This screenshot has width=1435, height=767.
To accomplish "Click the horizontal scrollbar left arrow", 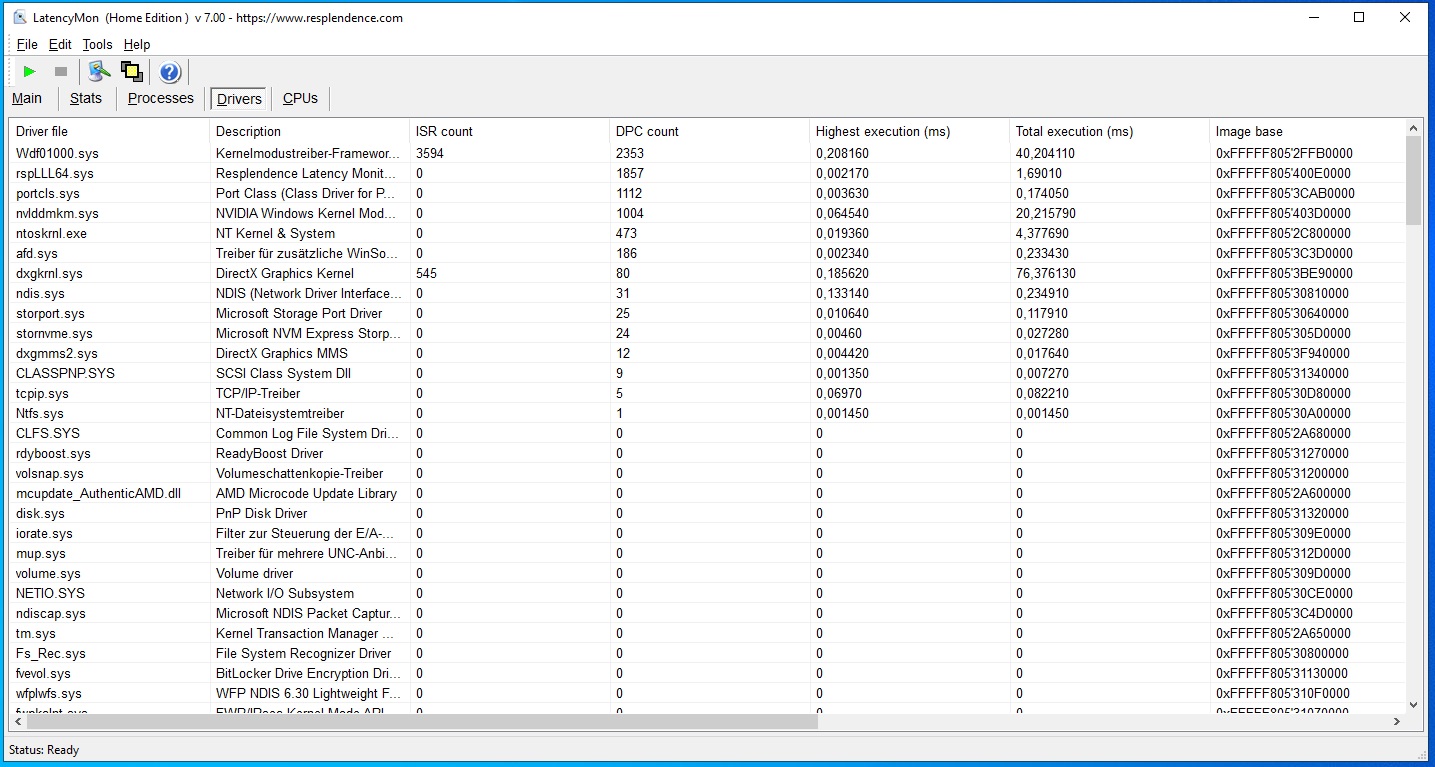I will 18,721.
